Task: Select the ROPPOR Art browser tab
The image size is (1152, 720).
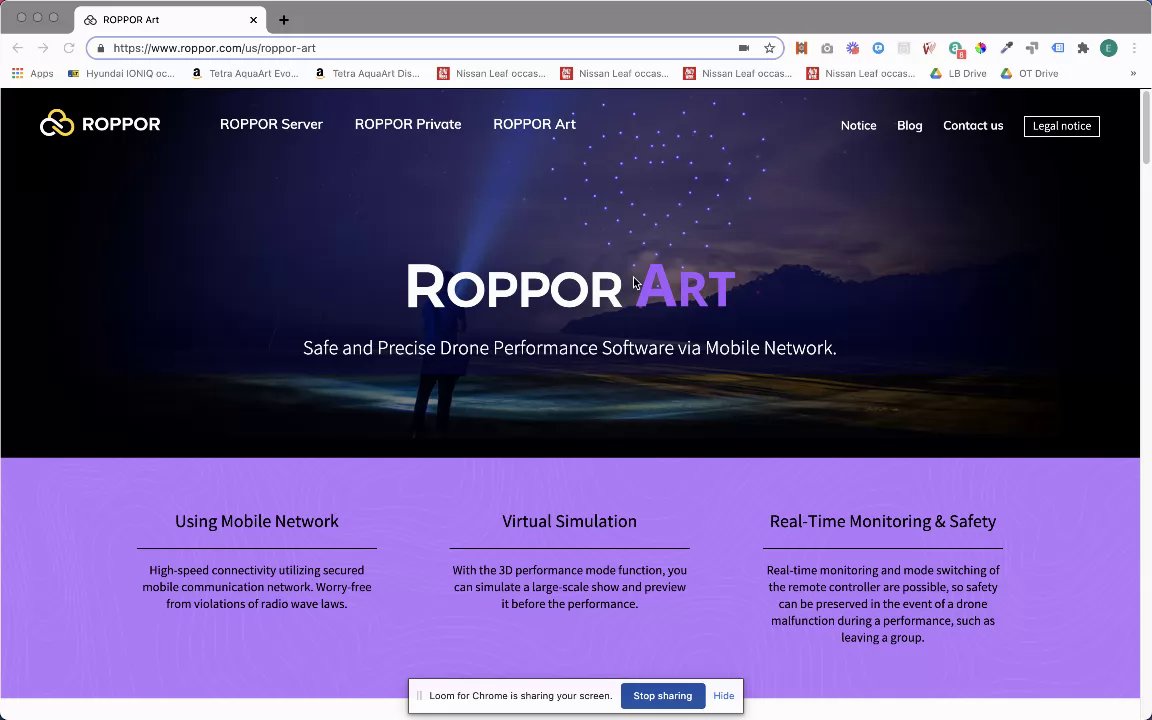Action: tap(170, 20)
